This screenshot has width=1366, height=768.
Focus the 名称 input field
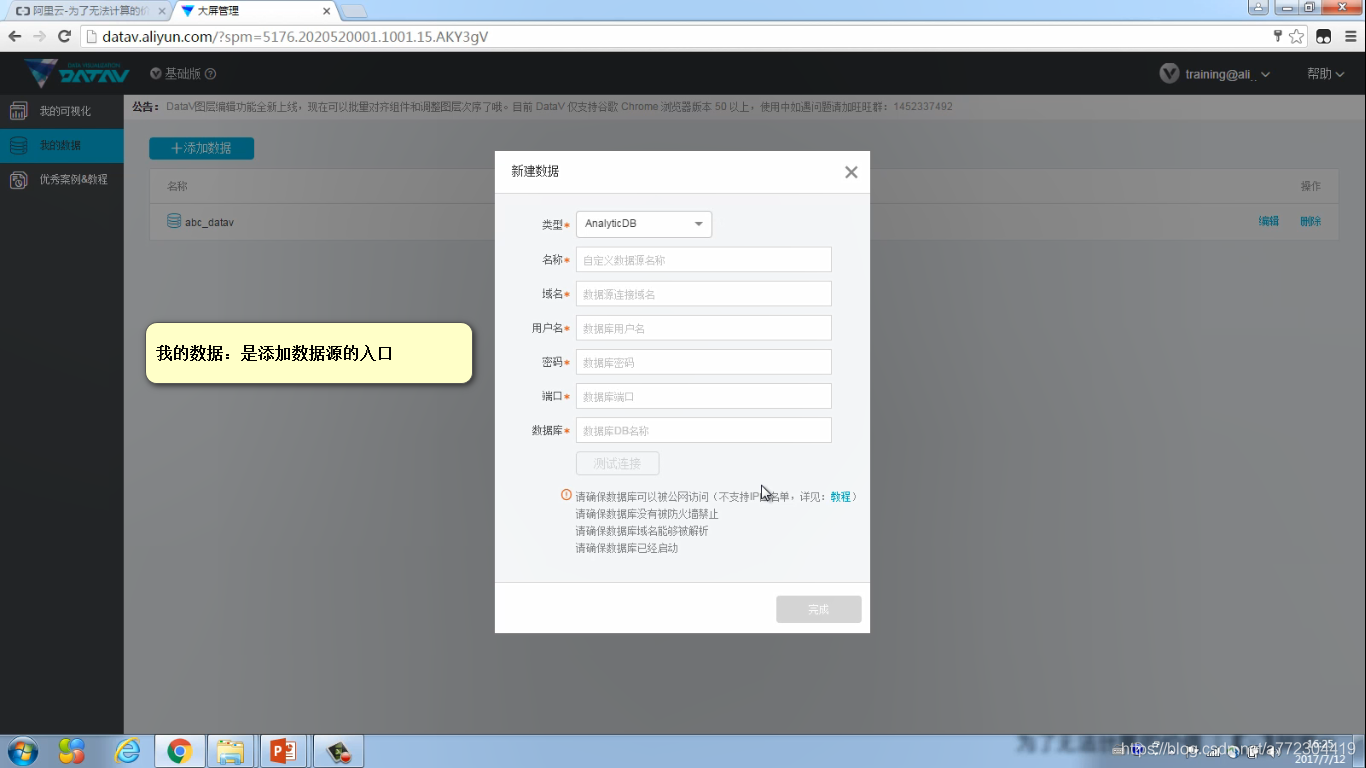click(x=703, y=260)
